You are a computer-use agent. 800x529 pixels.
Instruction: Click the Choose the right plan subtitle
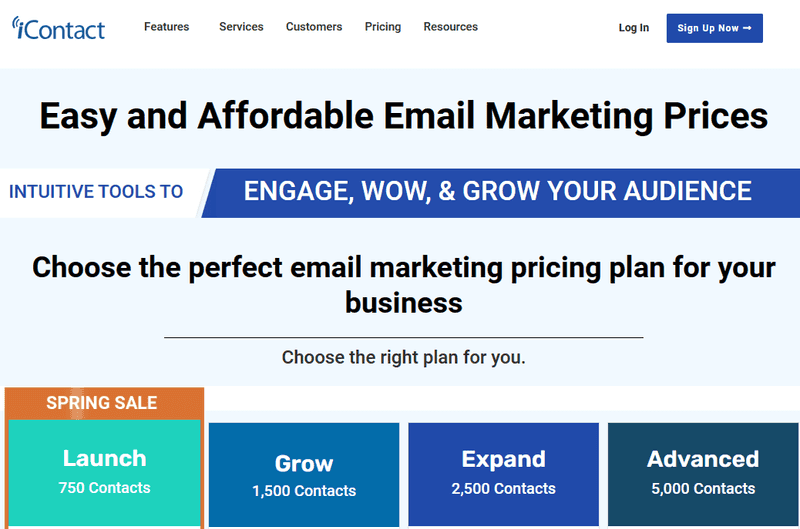pyautogui.click(x=404, y=358)
